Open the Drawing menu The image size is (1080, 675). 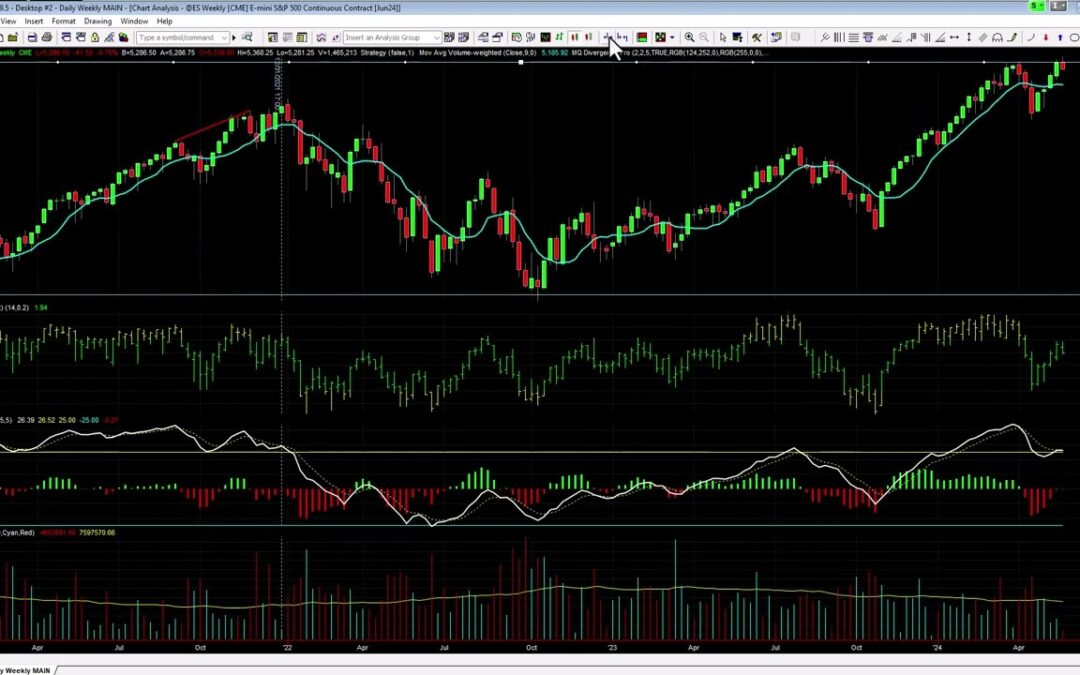pyautogui.click(x=97, y=20)
